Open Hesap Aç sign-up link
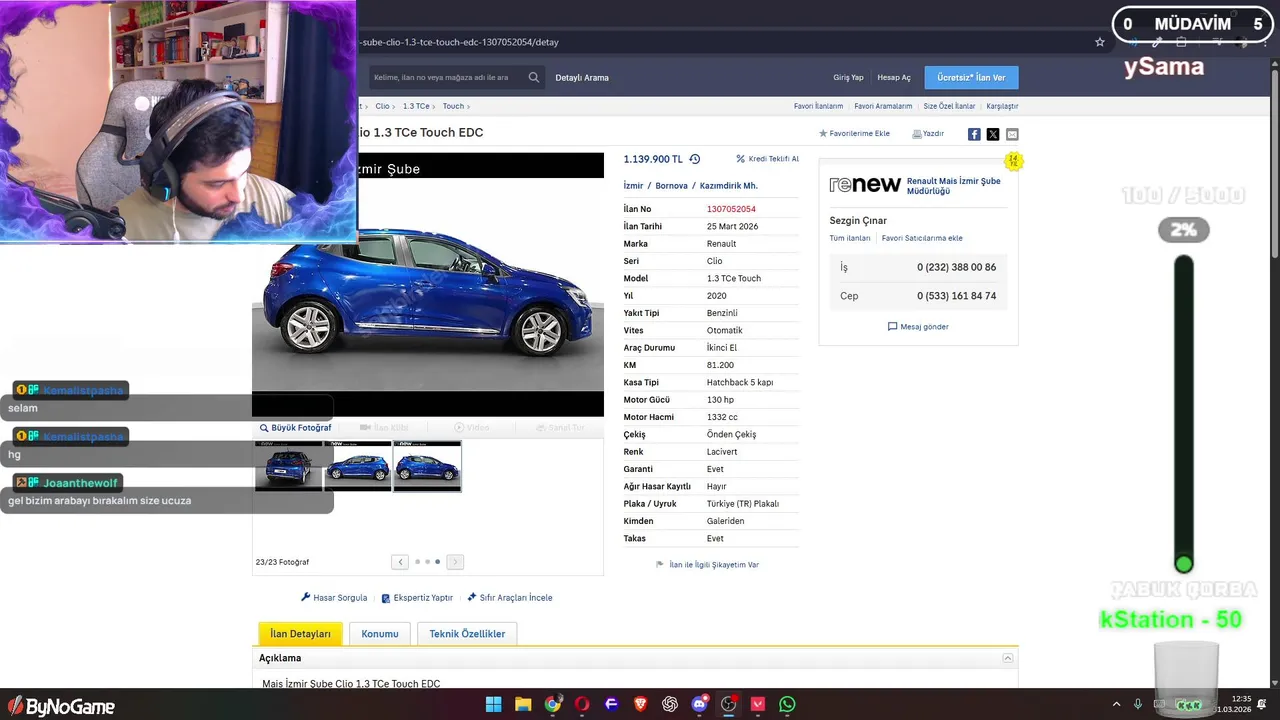 tap(894, 77)
